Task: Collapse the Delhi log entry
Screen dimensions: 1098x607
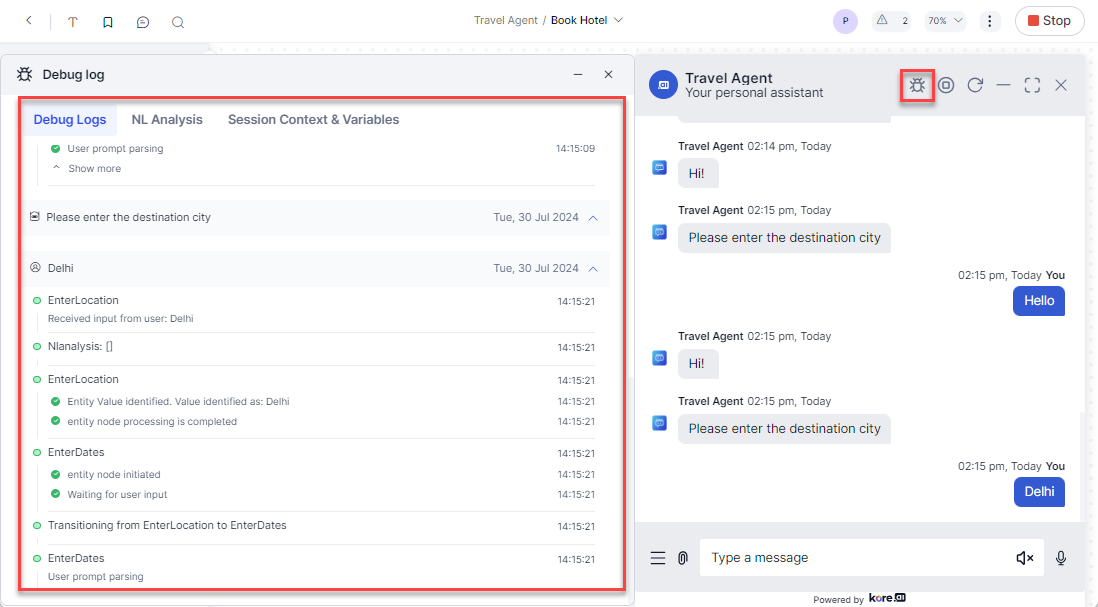Action: pos(593,268)
